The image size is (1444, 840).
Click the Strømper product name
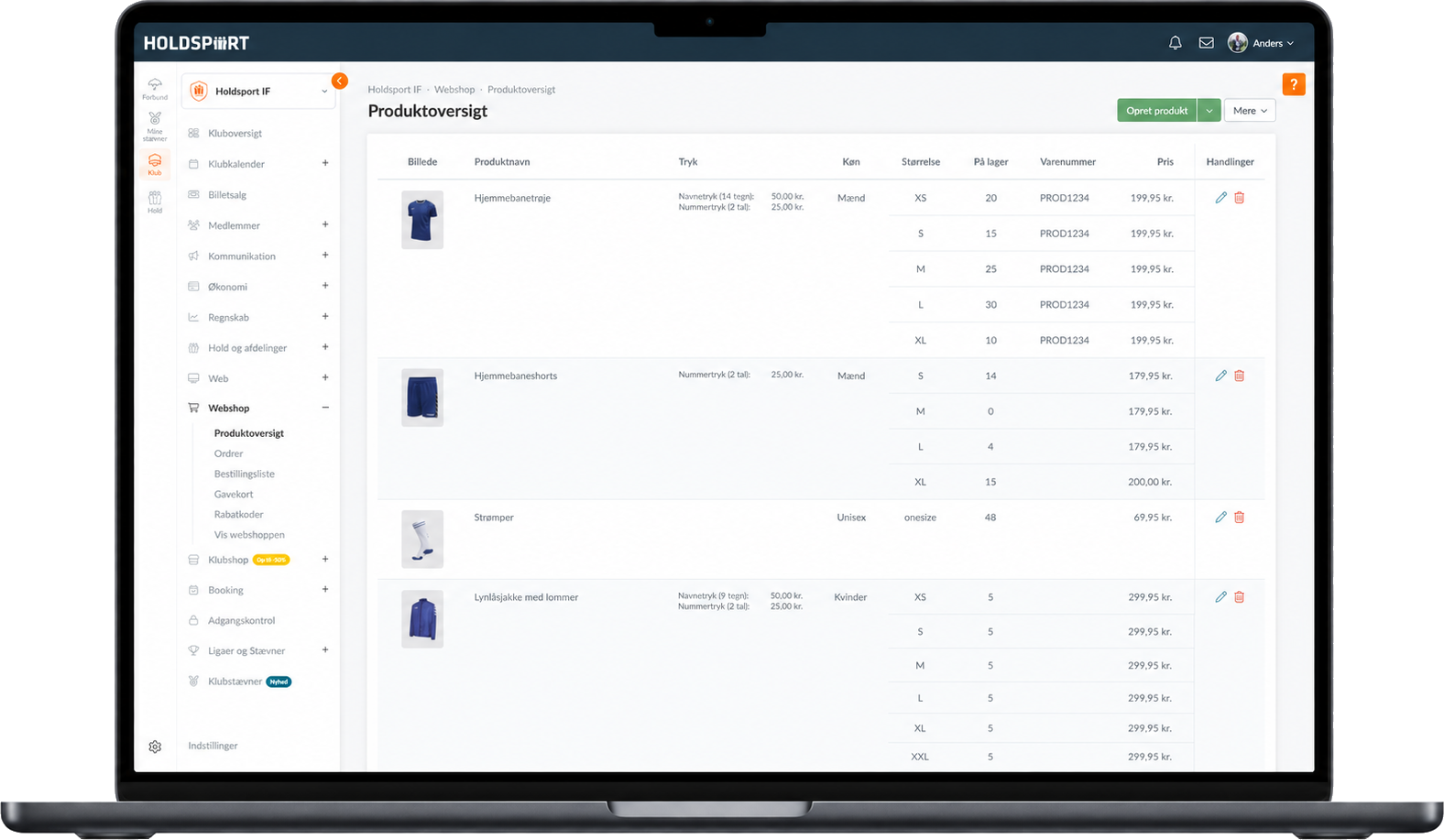pyautogui.click(x=494, y=518)
